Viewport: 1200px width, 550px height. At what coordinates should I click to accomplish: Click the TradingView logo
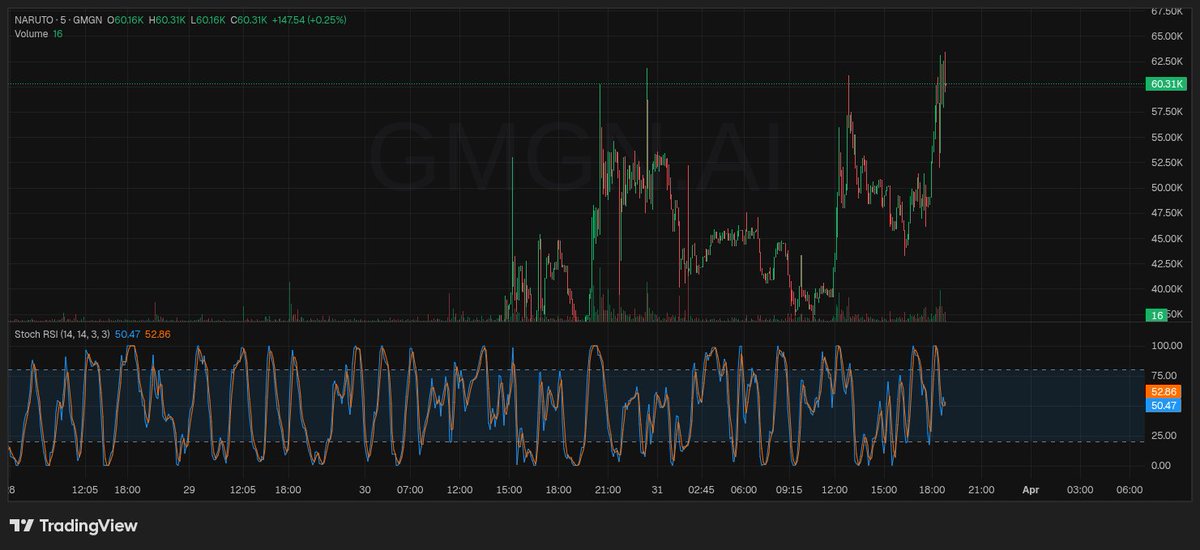(x=73, y=526)
